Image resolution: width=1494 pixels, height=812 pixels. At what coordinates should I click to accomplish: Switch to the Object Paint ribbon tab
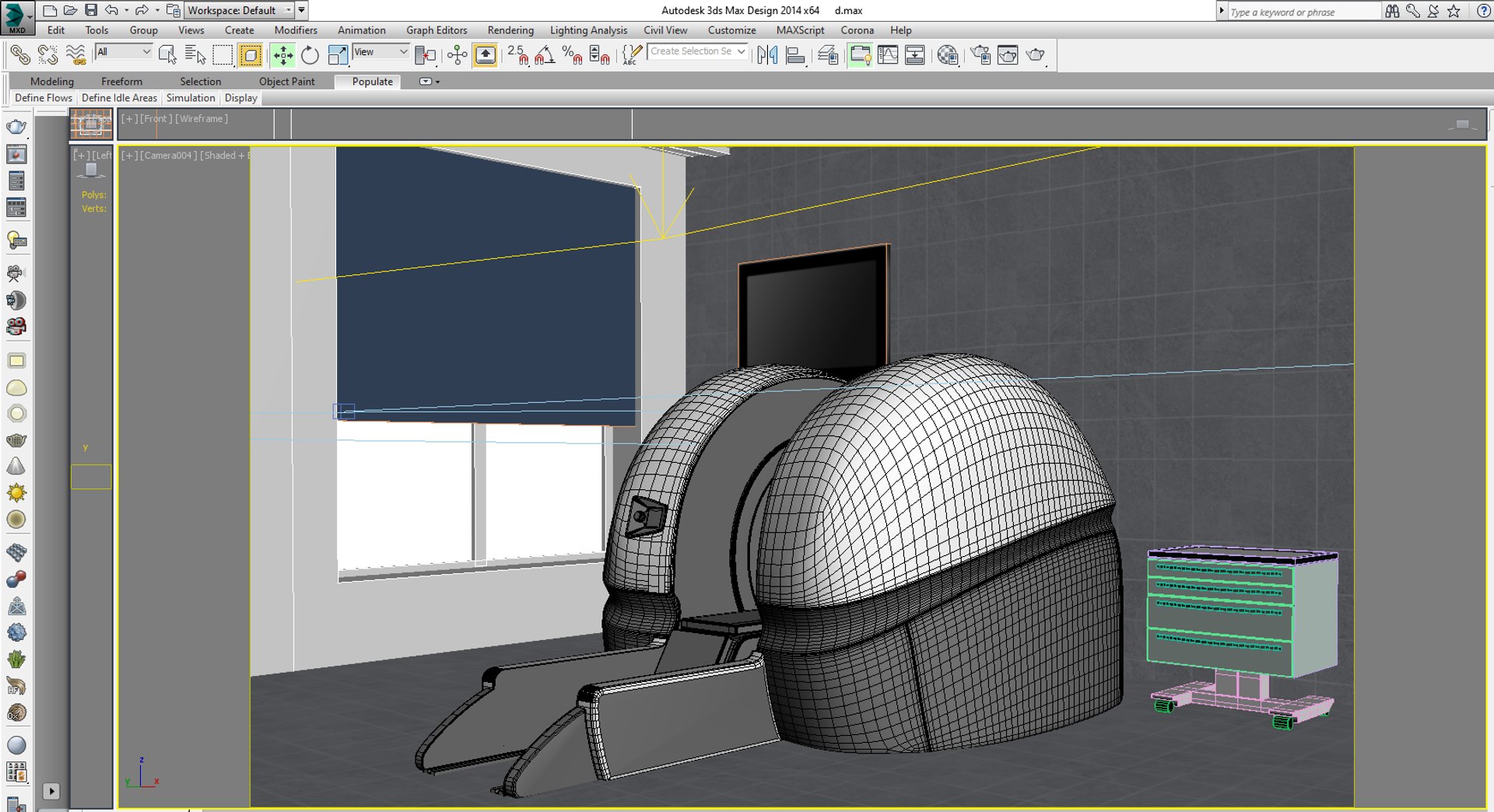coord(286,82)
